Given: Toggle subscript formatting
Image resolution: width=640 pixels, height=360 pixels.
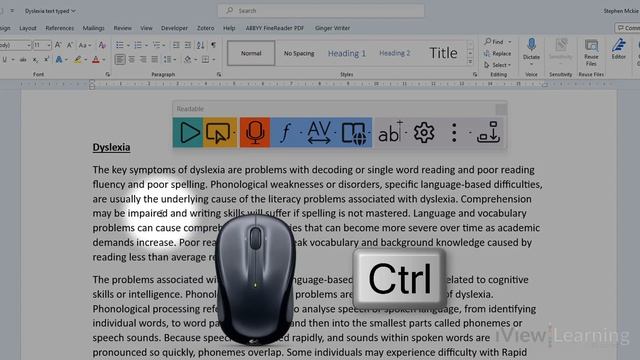Looking at the screenshot, I should point(35,60).
